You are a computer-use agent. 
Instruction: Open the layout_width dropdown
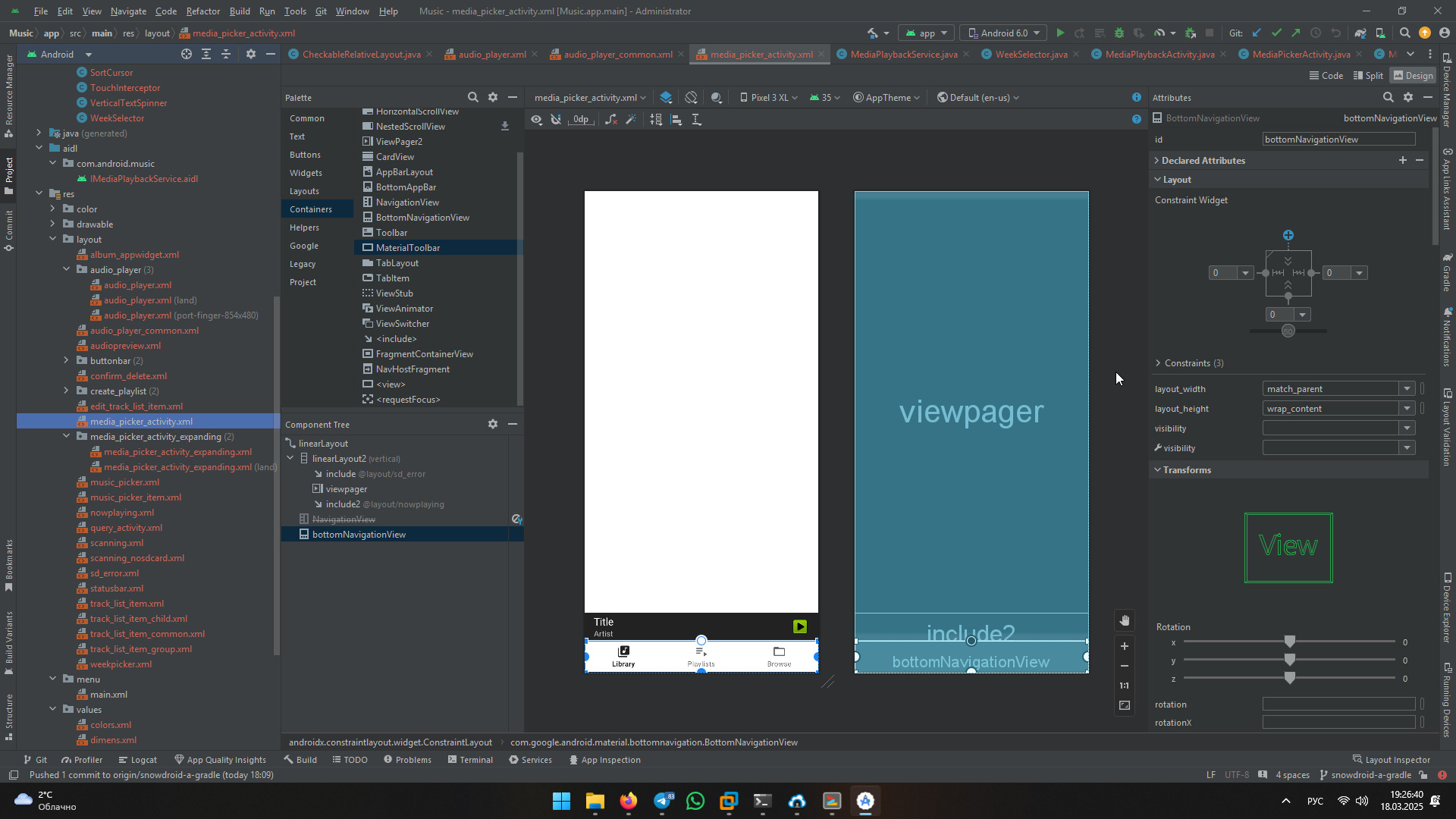(1407, 389)
